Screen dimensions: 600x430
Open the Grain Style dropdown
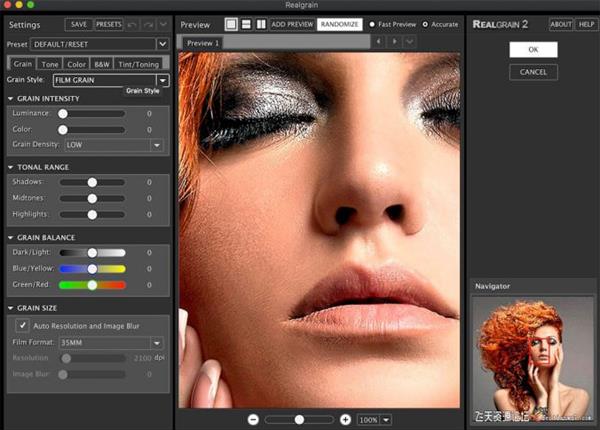point(161,80)
